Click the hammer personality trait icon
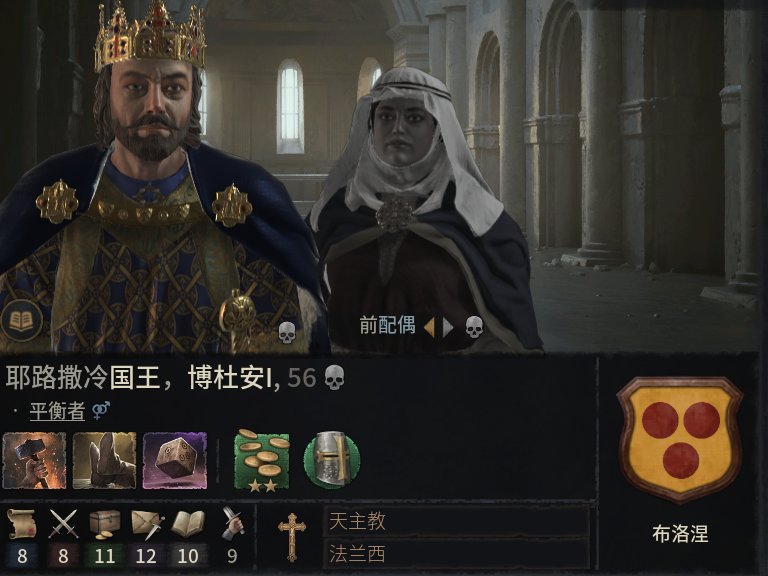Viewport: 768px width, 576px height. tap(34, 460)
